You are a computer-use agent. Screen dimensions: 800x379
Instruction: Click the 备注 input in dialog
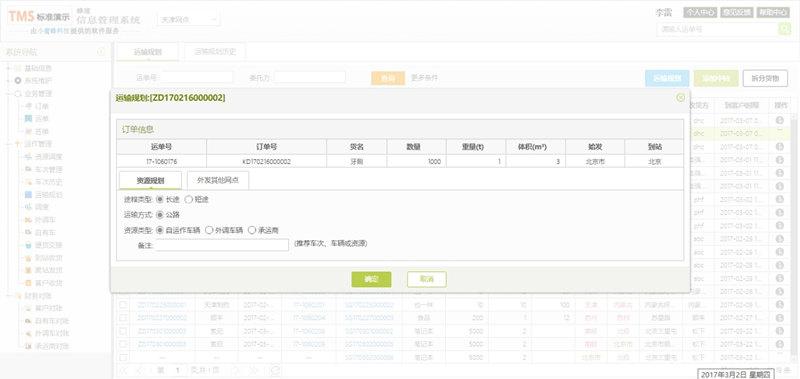point(222,245)
